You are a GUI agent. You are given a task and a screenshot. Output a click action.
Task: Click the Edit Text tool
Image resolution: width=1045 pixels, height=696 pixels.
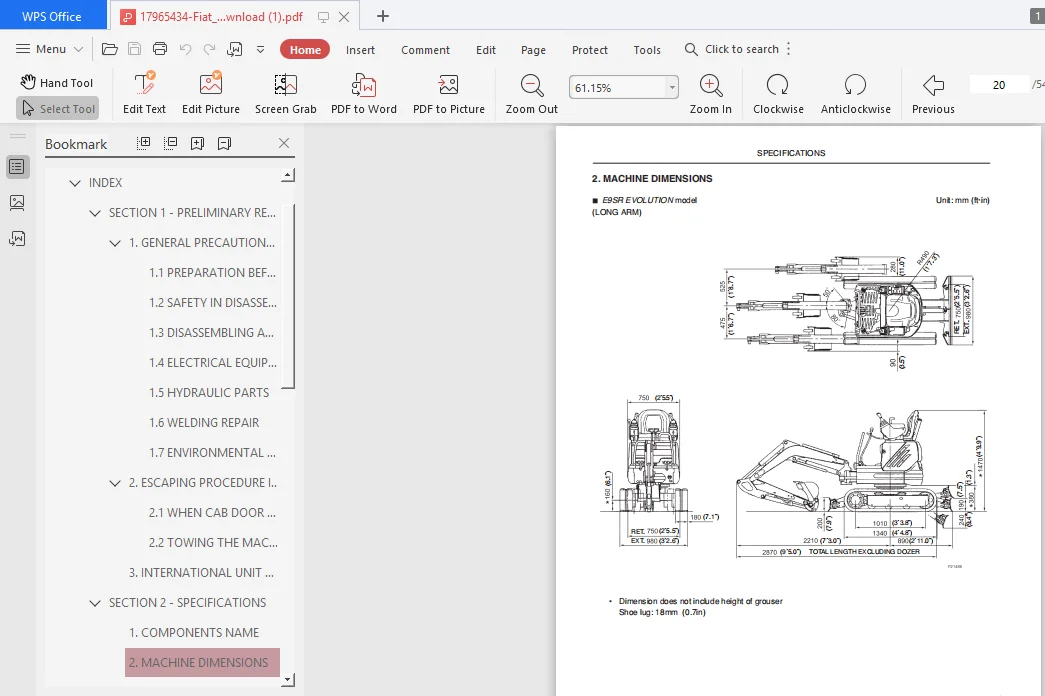(144, 94)
